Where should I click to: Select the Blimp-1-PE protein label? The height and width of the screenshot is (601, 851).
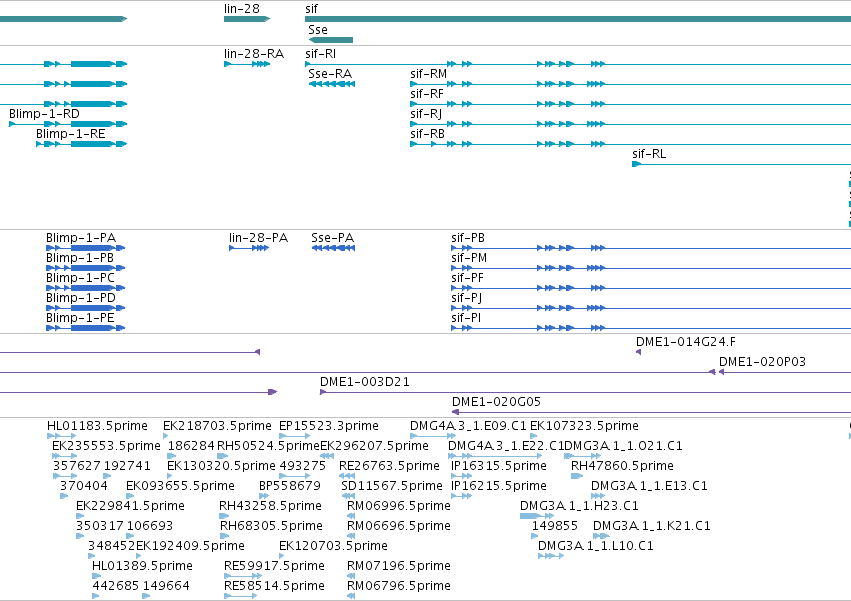(80, 318)
